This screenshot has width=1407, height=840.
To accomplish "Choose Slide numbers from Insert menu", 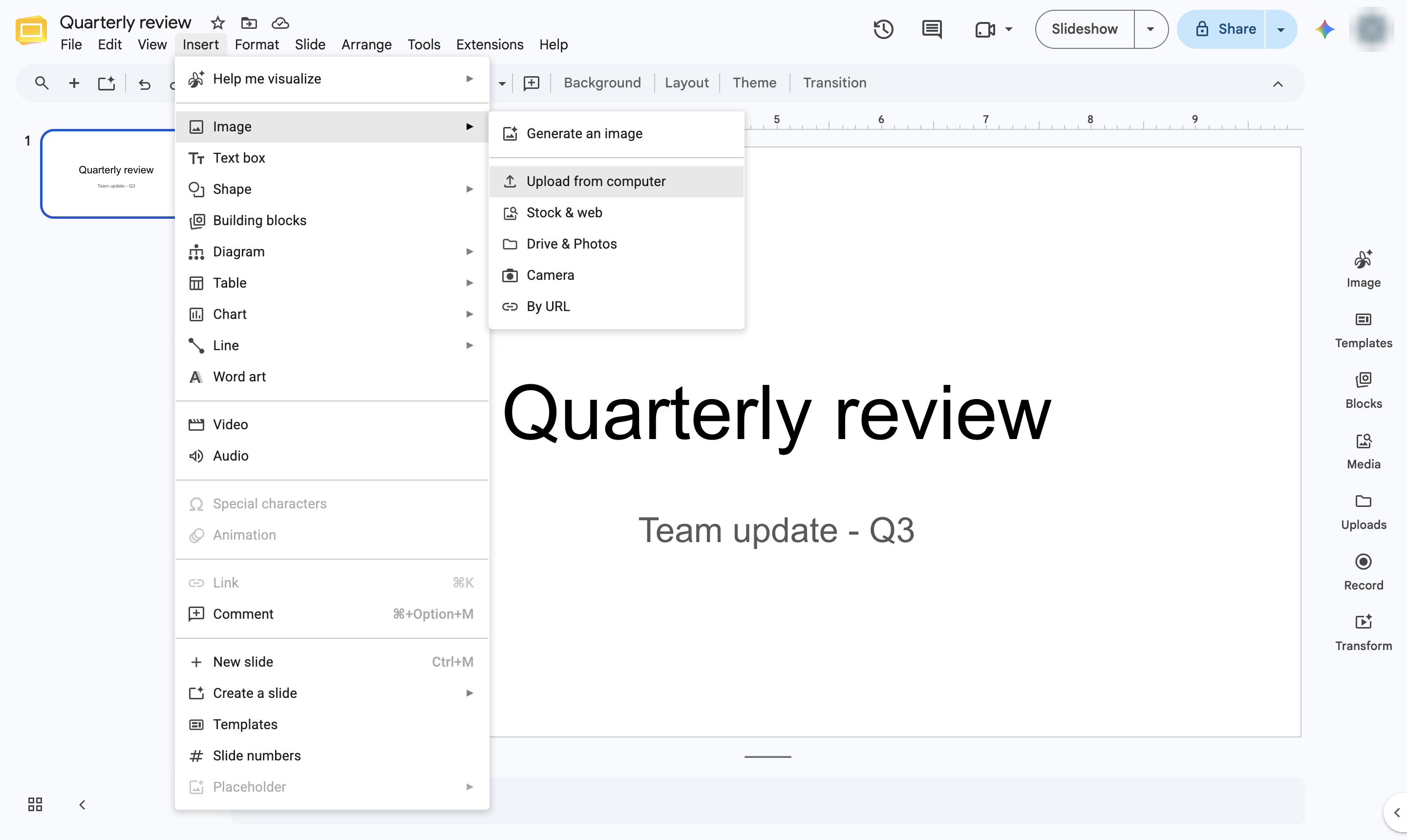I will 332,756.
